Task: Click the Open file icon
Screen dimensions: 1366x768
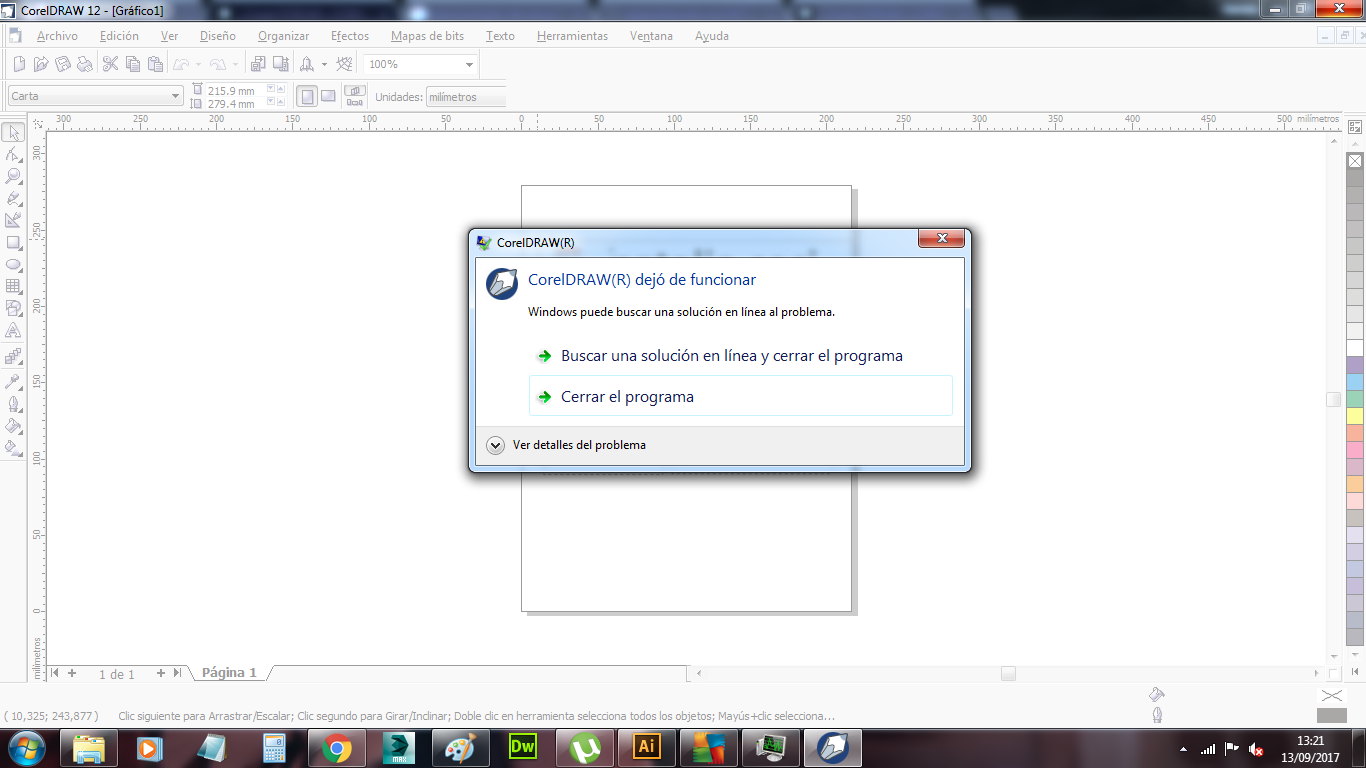Action: tap(41, 64)
